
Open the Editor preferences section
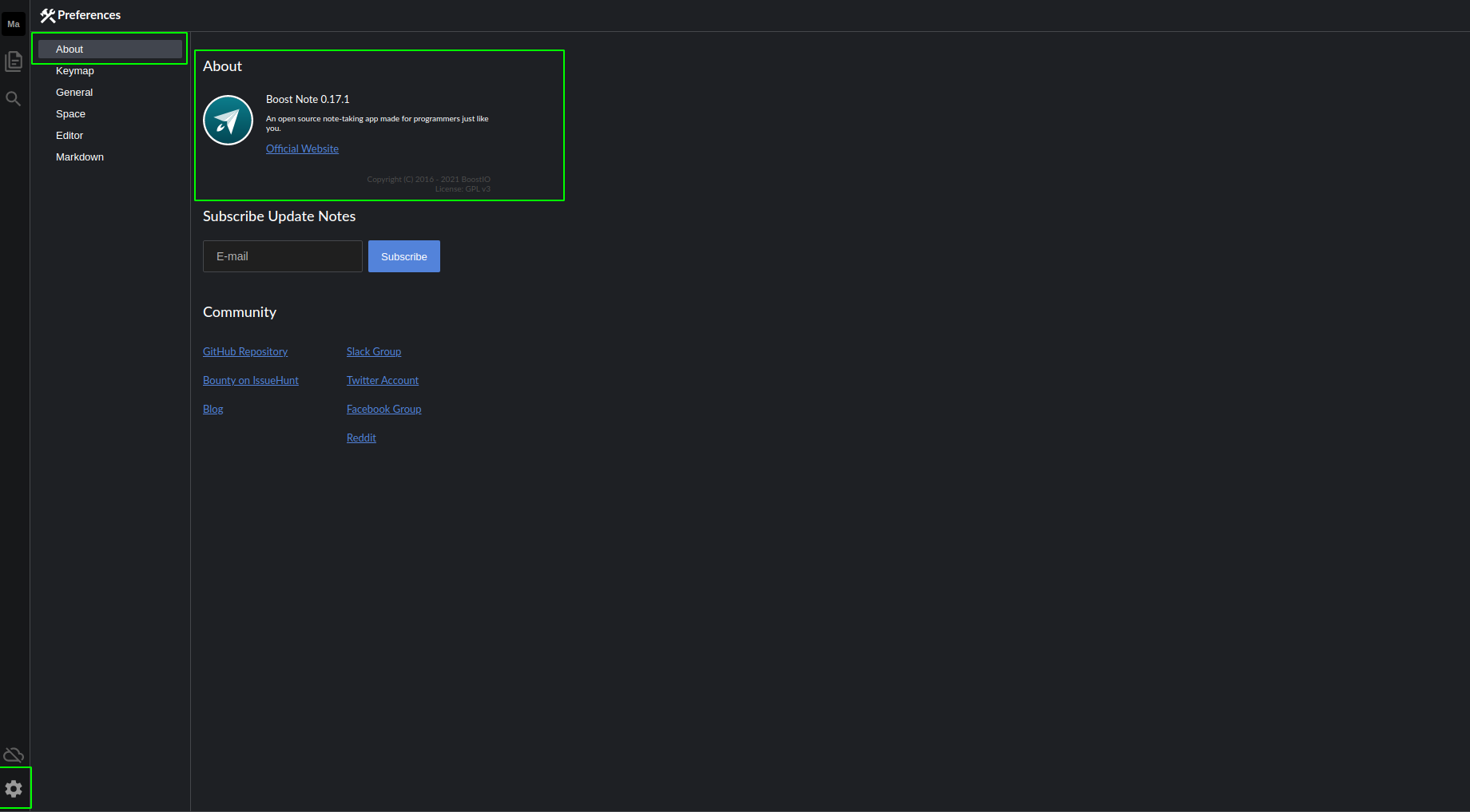click(x=70, y=135)
